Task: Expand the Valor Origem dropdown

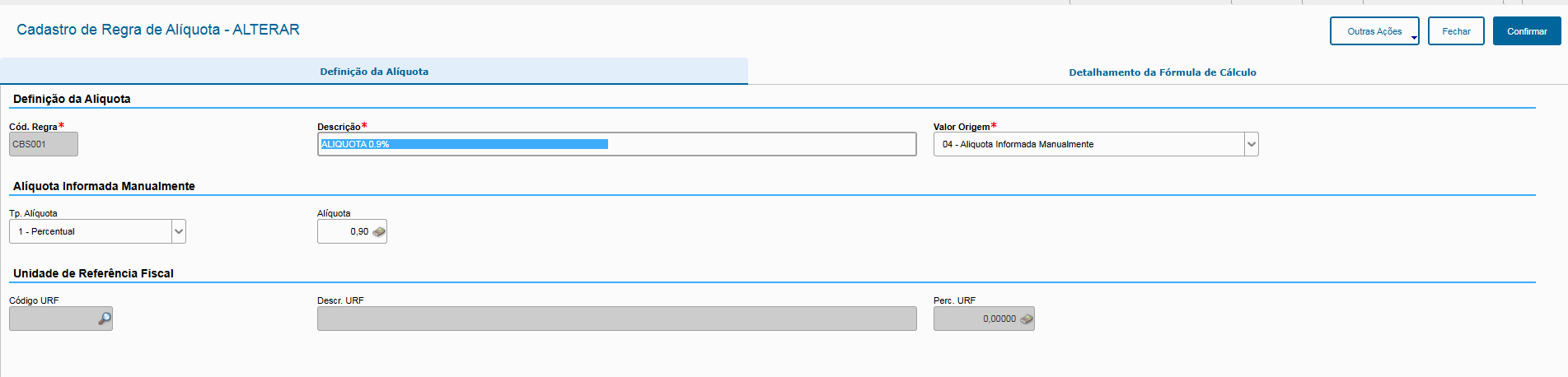Action: pos(1251,145)
